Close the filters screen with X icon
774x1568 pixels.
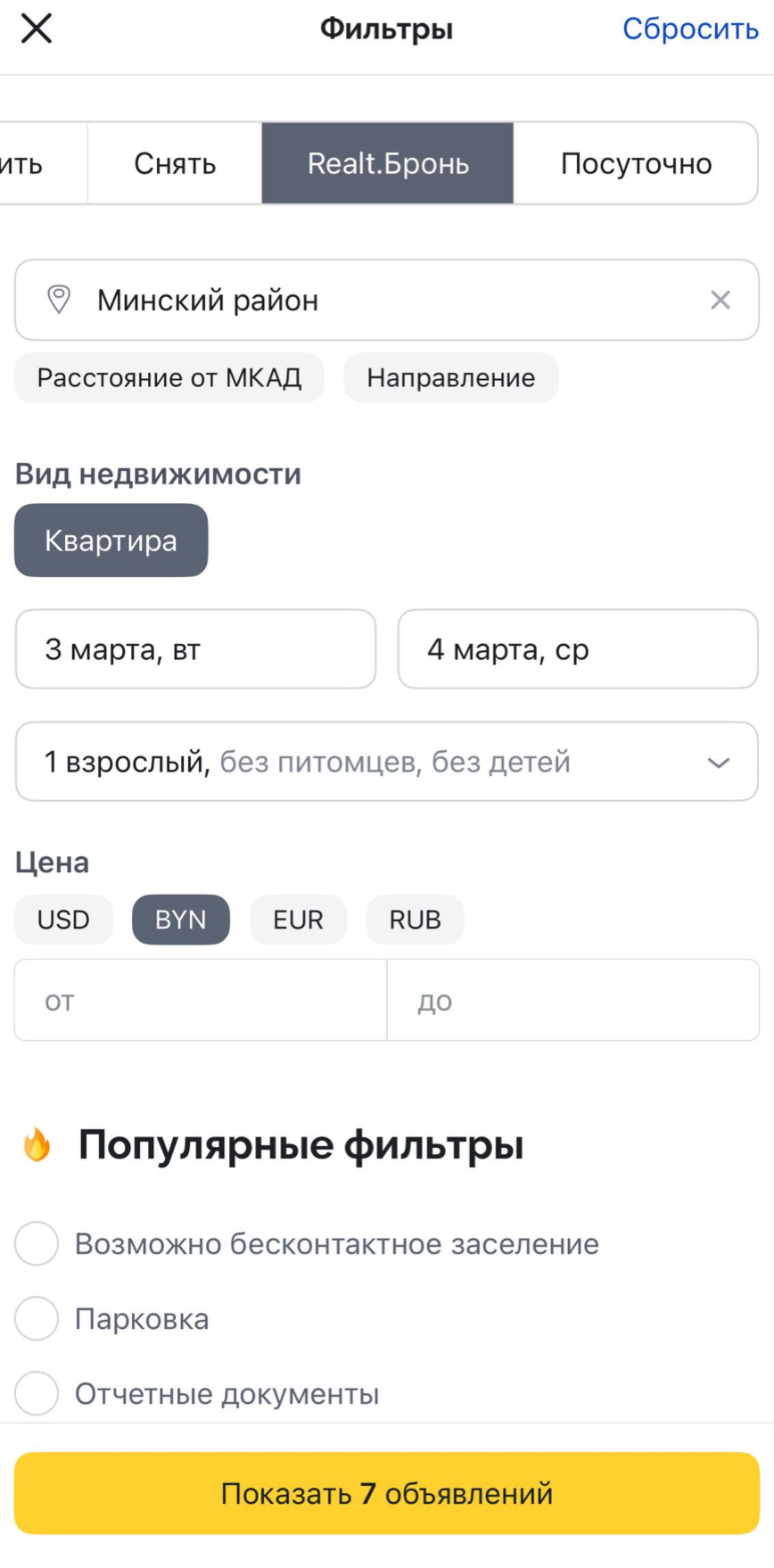coord(37,29)
